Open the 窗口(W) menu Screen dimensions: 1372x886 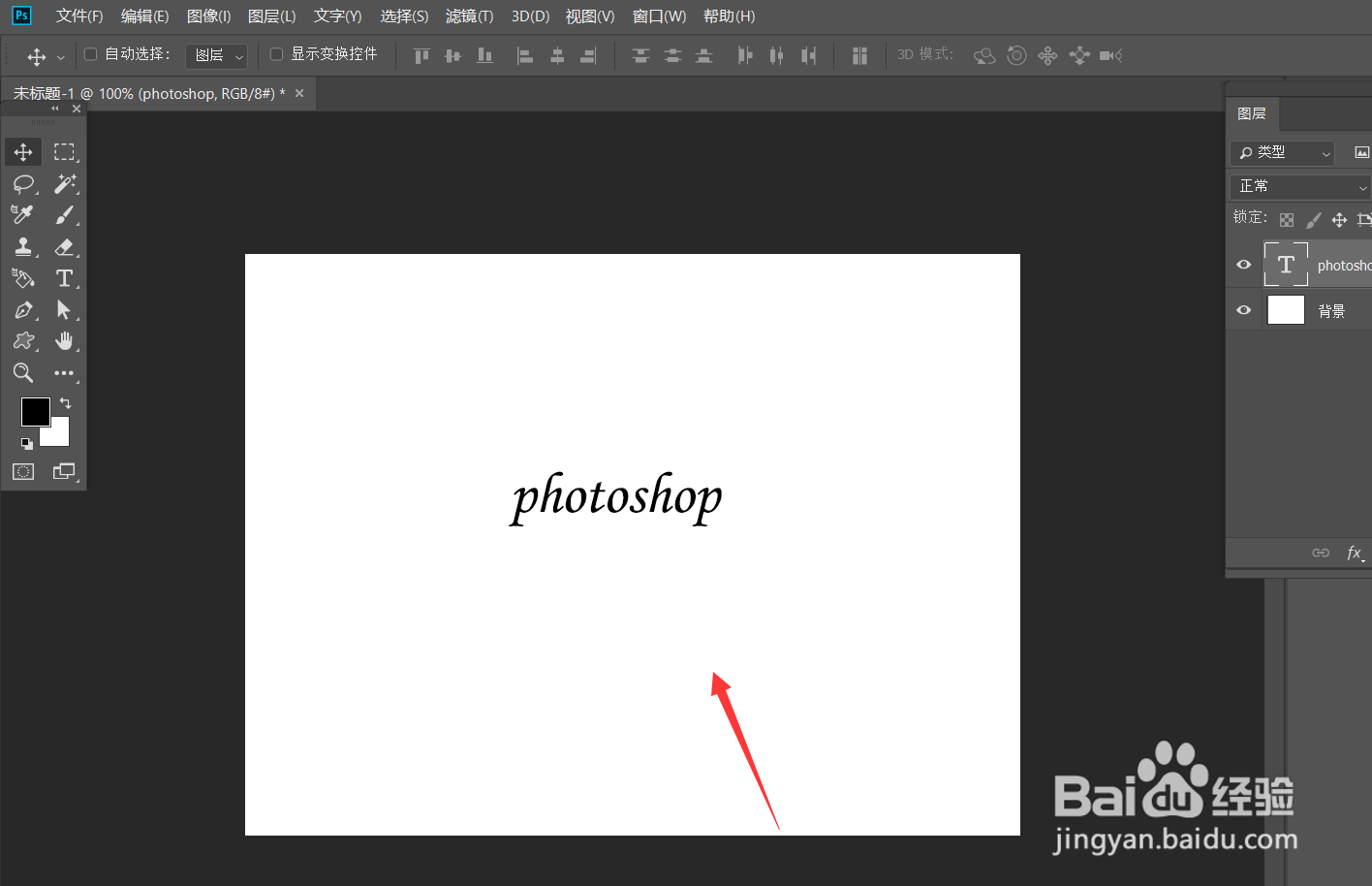click(x=659, y=16)
